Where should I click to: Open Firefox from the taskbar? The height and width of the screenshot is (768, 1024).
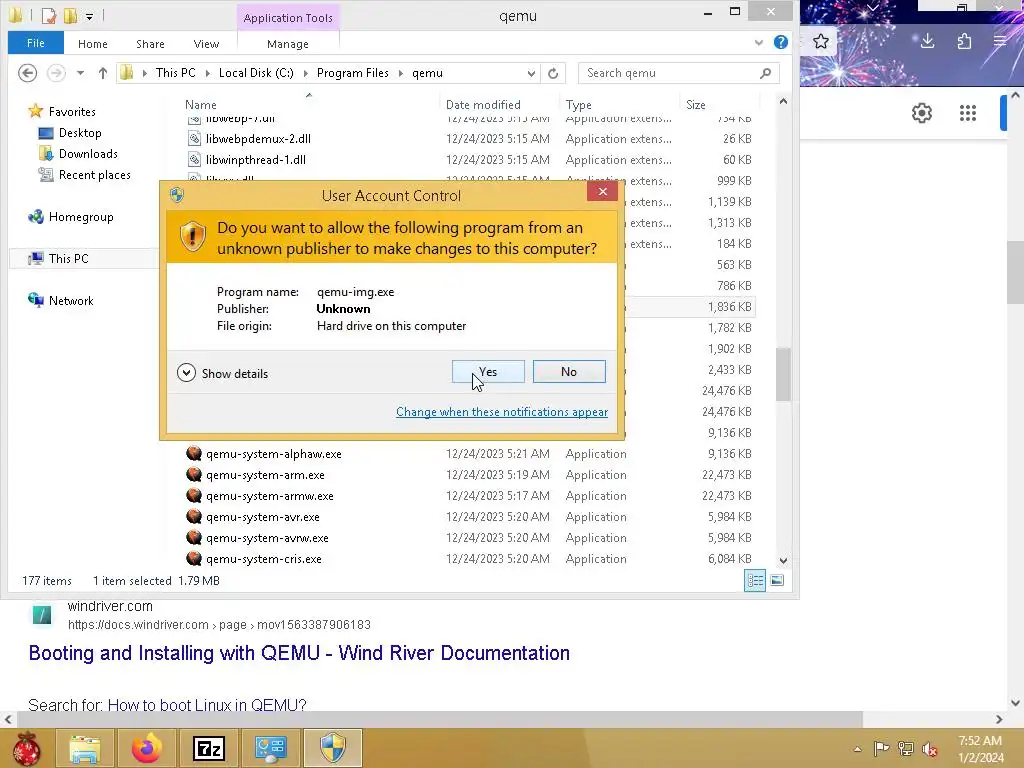point(147,748)
